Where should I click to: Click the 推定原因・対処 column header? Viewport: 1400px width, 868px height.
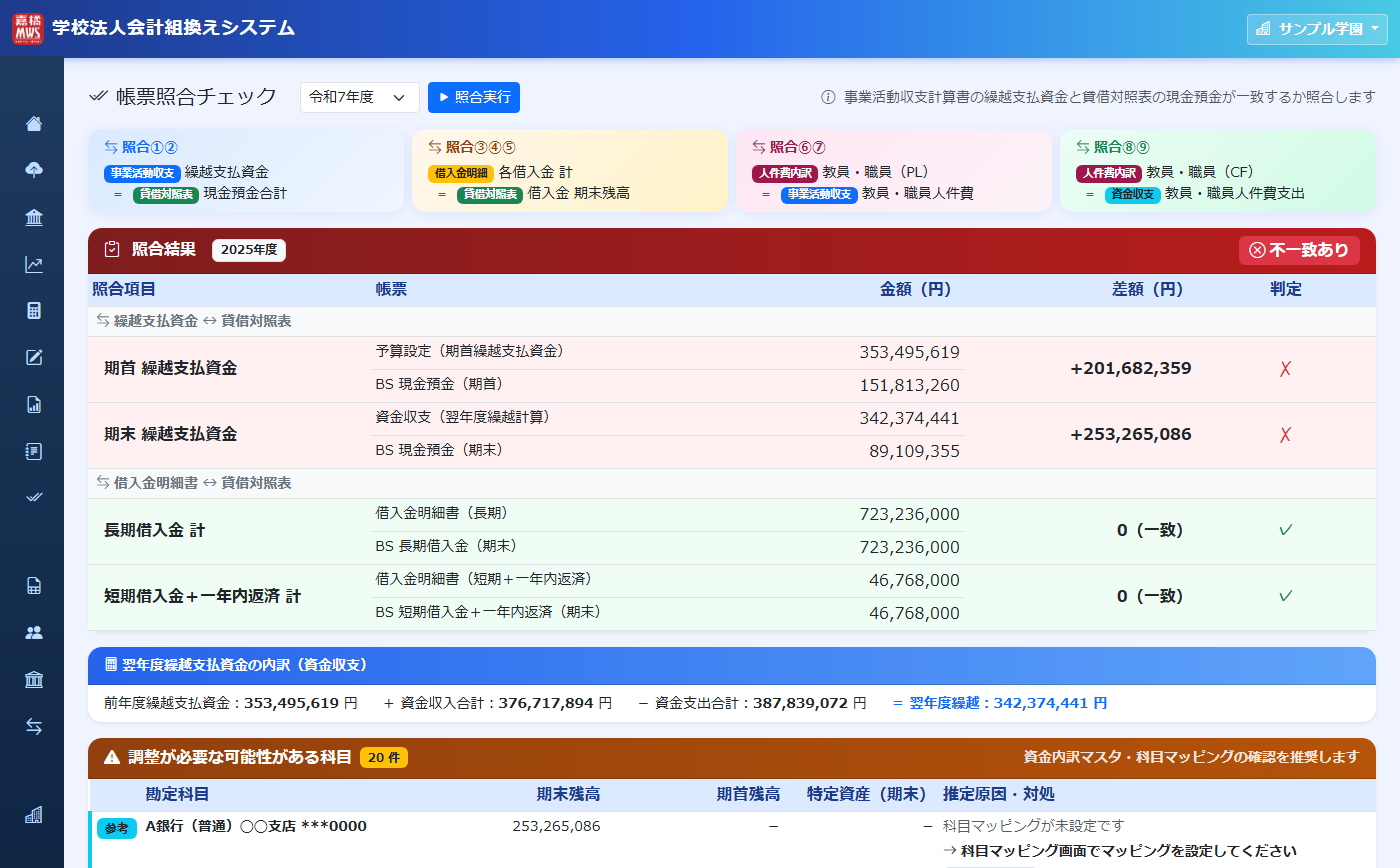coord(999,795)
